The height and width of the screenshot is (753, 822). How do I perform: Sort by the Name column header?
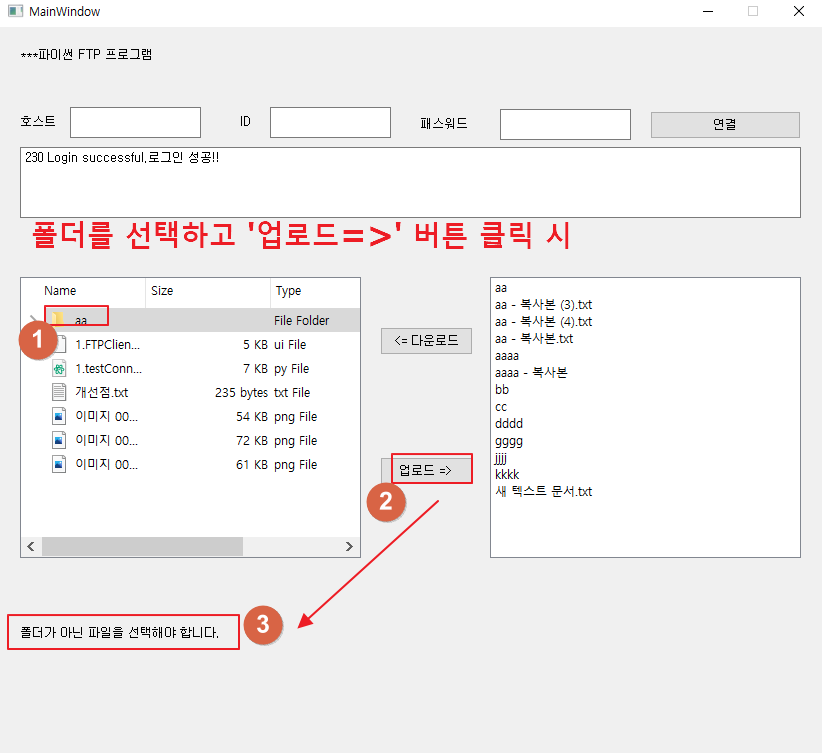60,291
